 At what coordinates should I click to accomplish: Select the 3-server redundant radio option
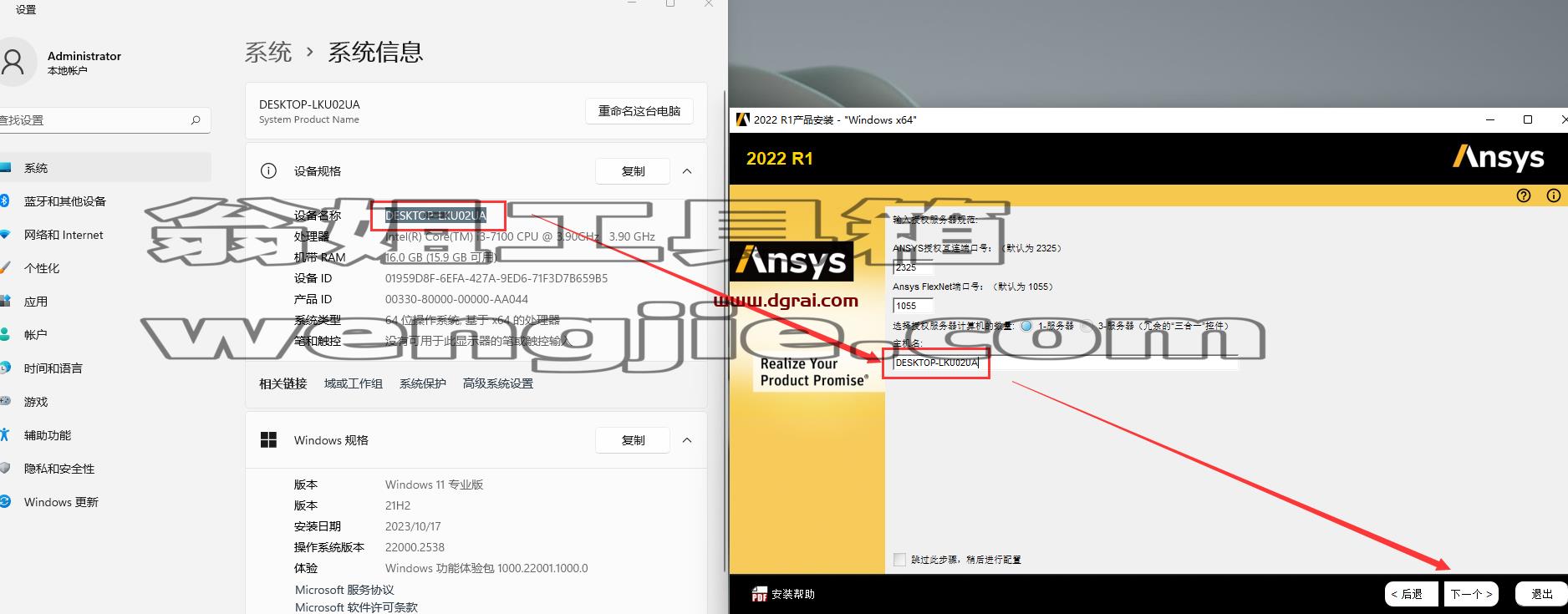pos(1087,326)
